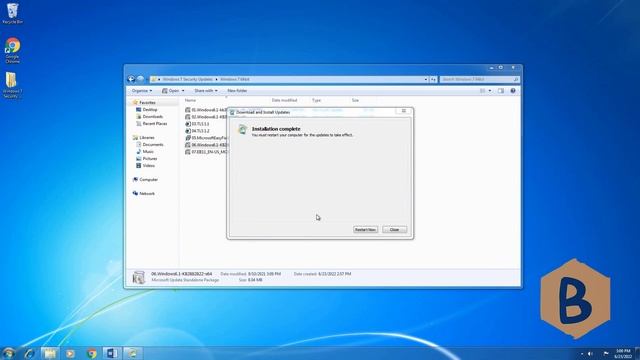The height and width of the screenshot is (360, 640).
Task: Open Action Center flag in tray
Action: [x=606, y=353]
